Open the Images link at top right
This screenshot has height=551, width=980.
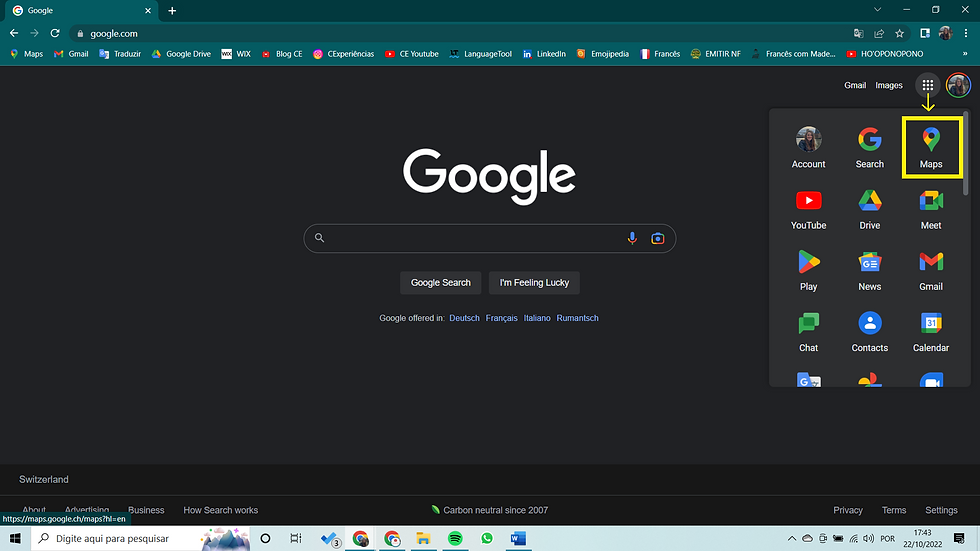point(889,85)
